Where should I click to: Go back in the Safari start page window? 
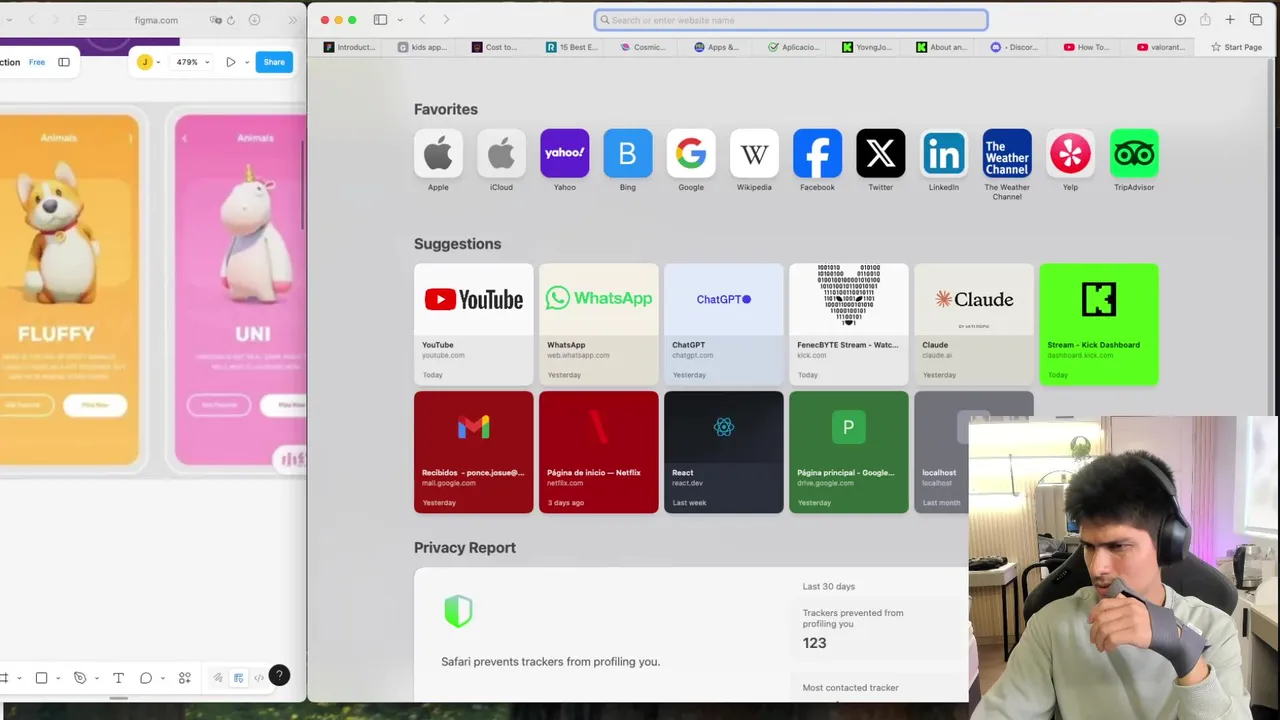[422, 20]
